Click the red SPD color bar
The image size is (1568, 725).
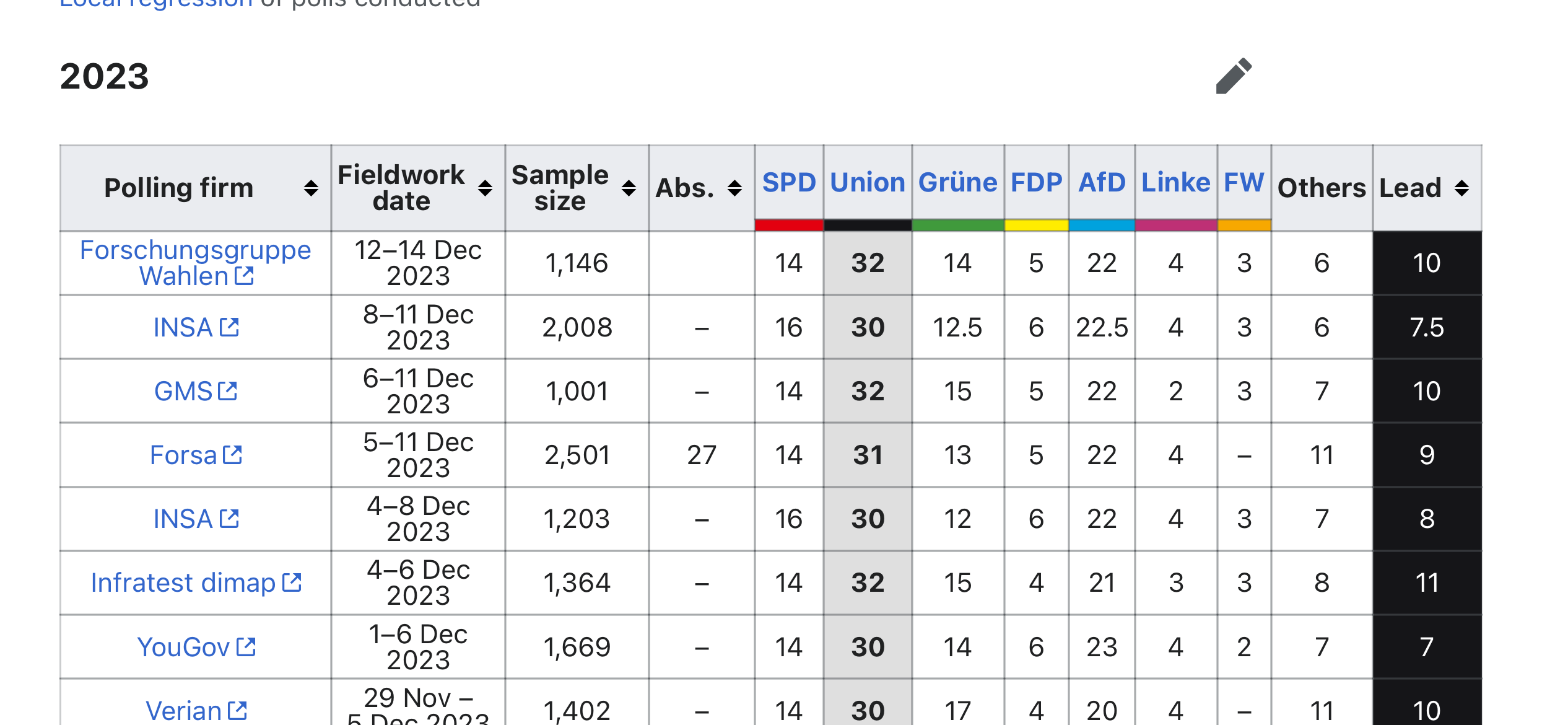pyautogui.click(x=788, y=226)
